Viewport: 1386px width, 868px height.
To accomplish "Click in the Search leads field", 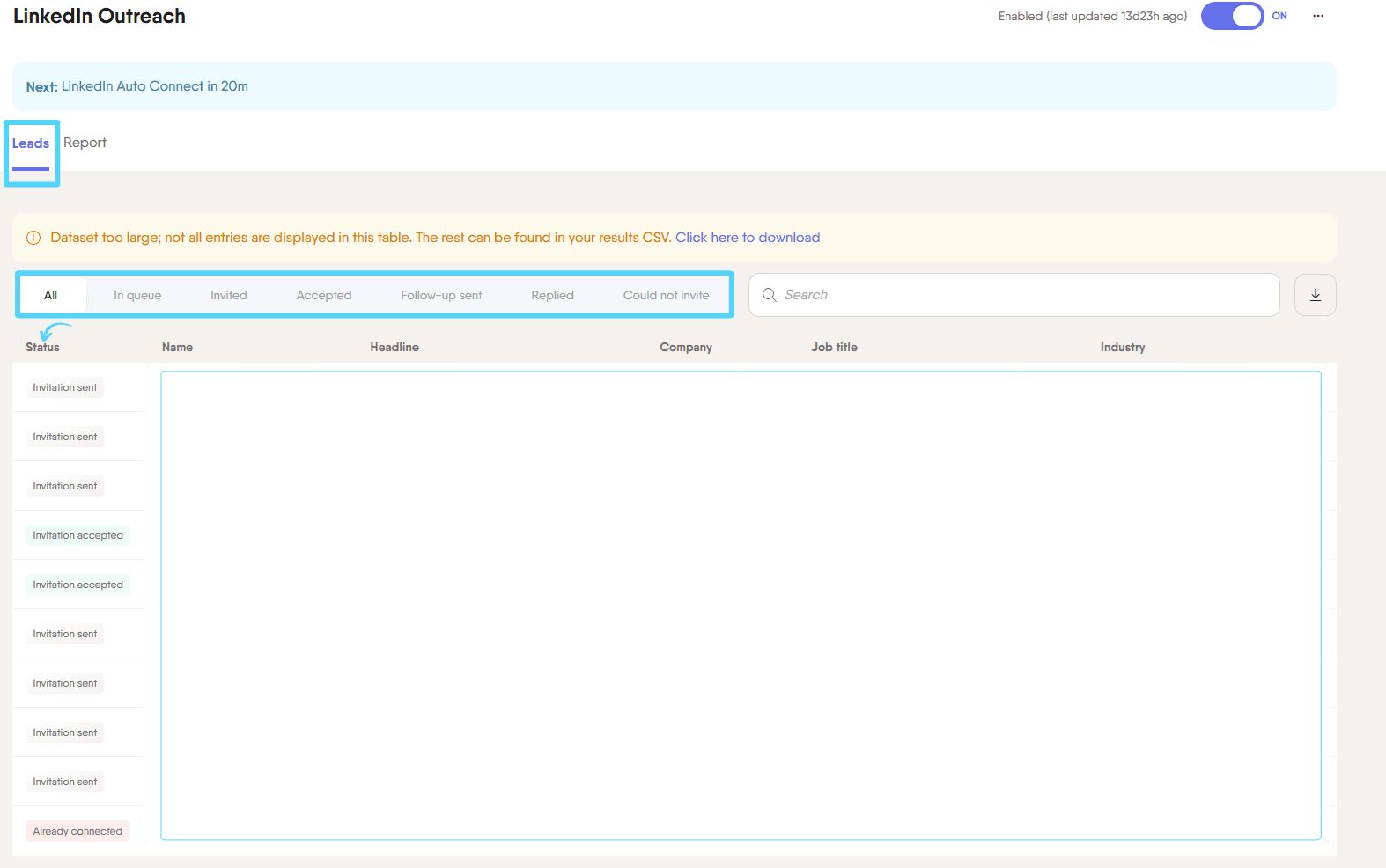I will [1014, 295].
